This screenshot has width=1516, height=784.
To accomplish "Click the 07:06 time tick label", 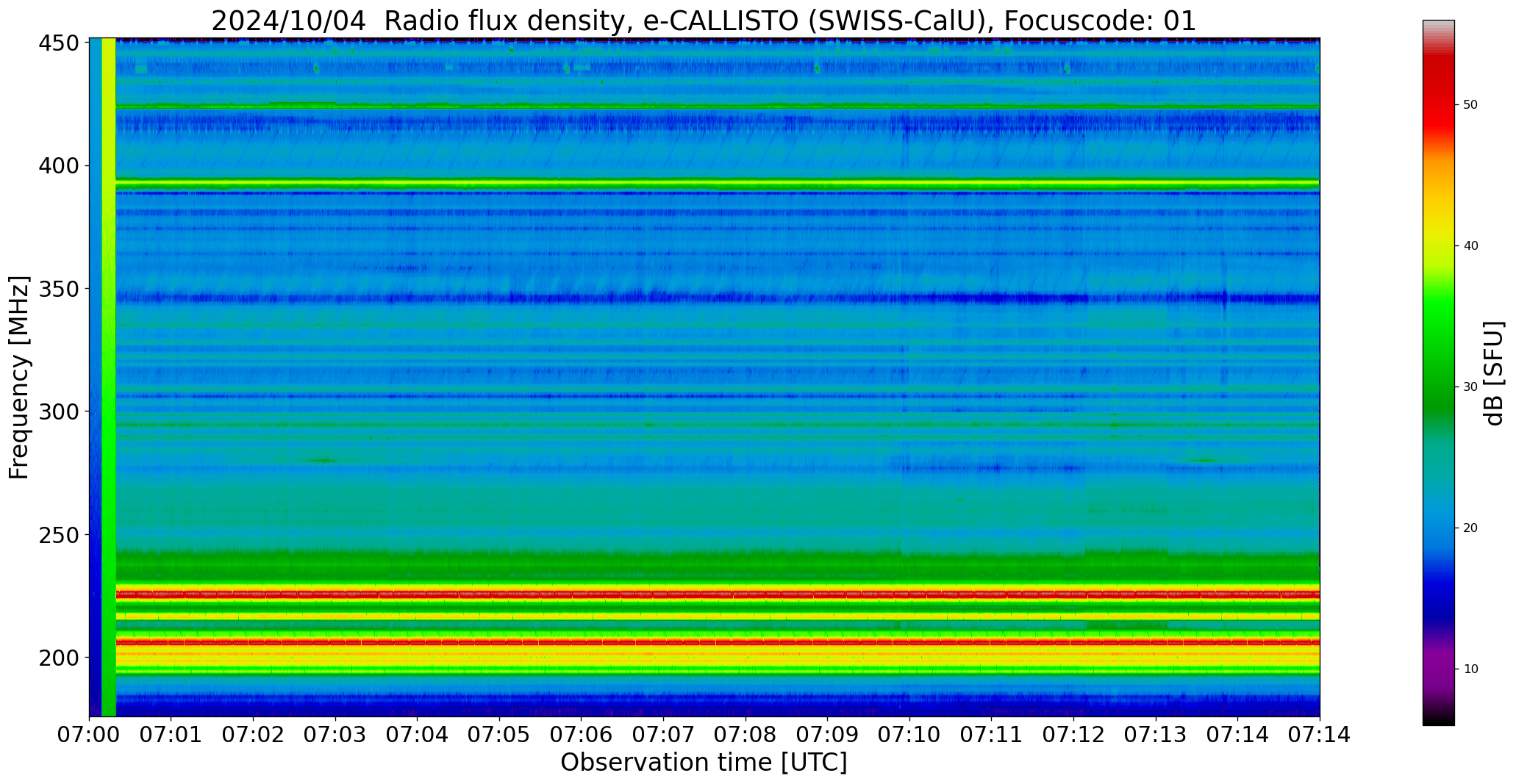I will click(582, 735).
